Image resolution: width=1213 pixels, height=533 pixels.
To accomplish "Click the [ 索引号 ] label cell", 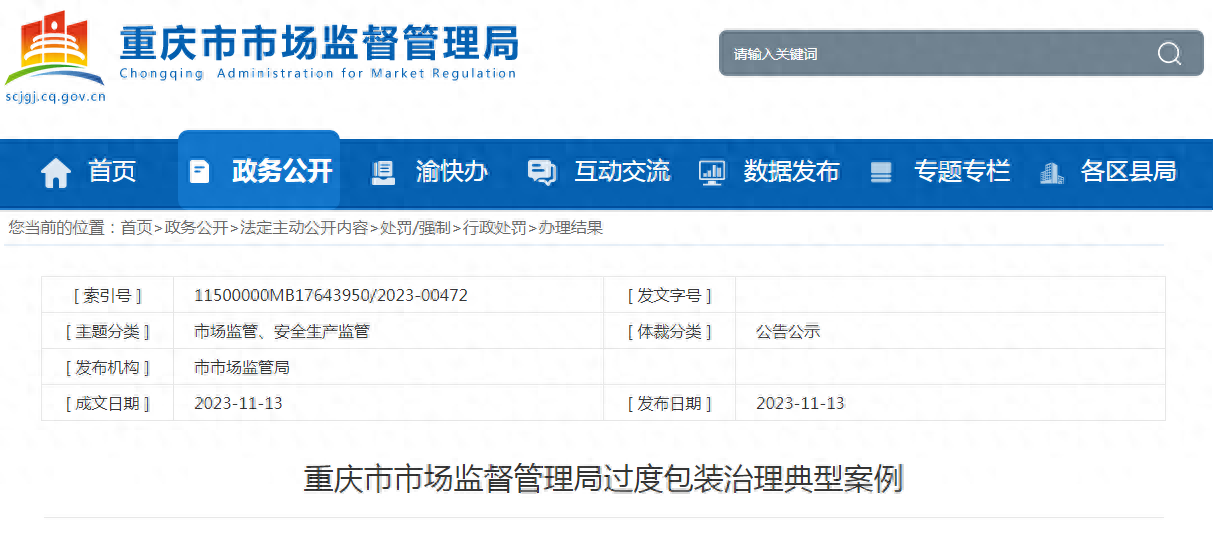I will (x=108, y=296).
